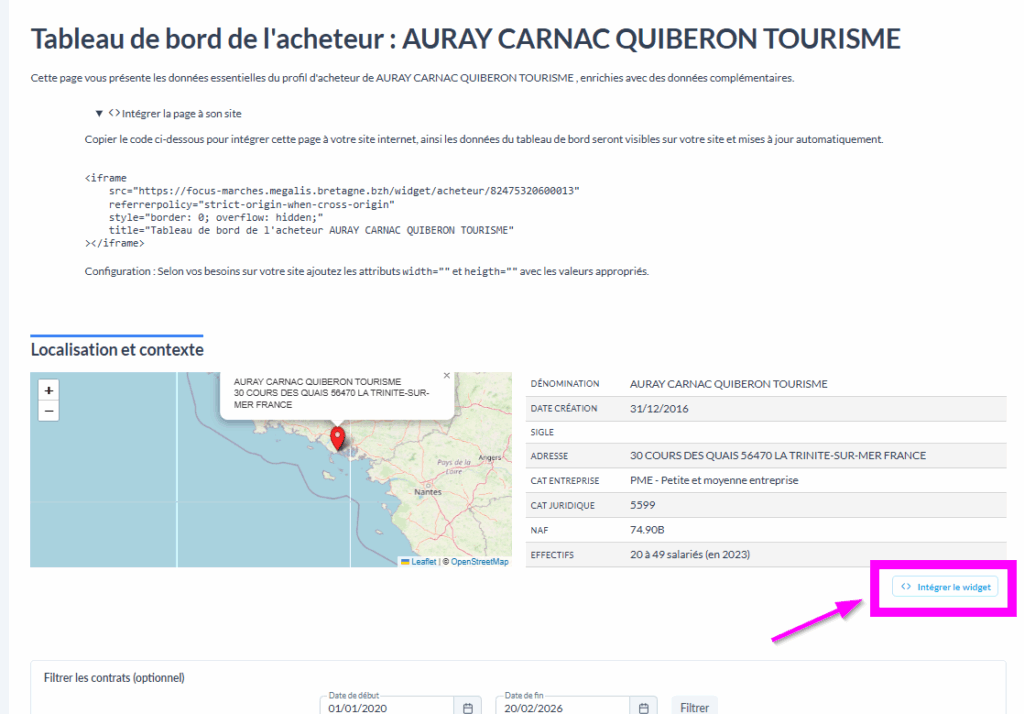
Task: Click the Nantes label on the map
Action: (x=427, y=492)
